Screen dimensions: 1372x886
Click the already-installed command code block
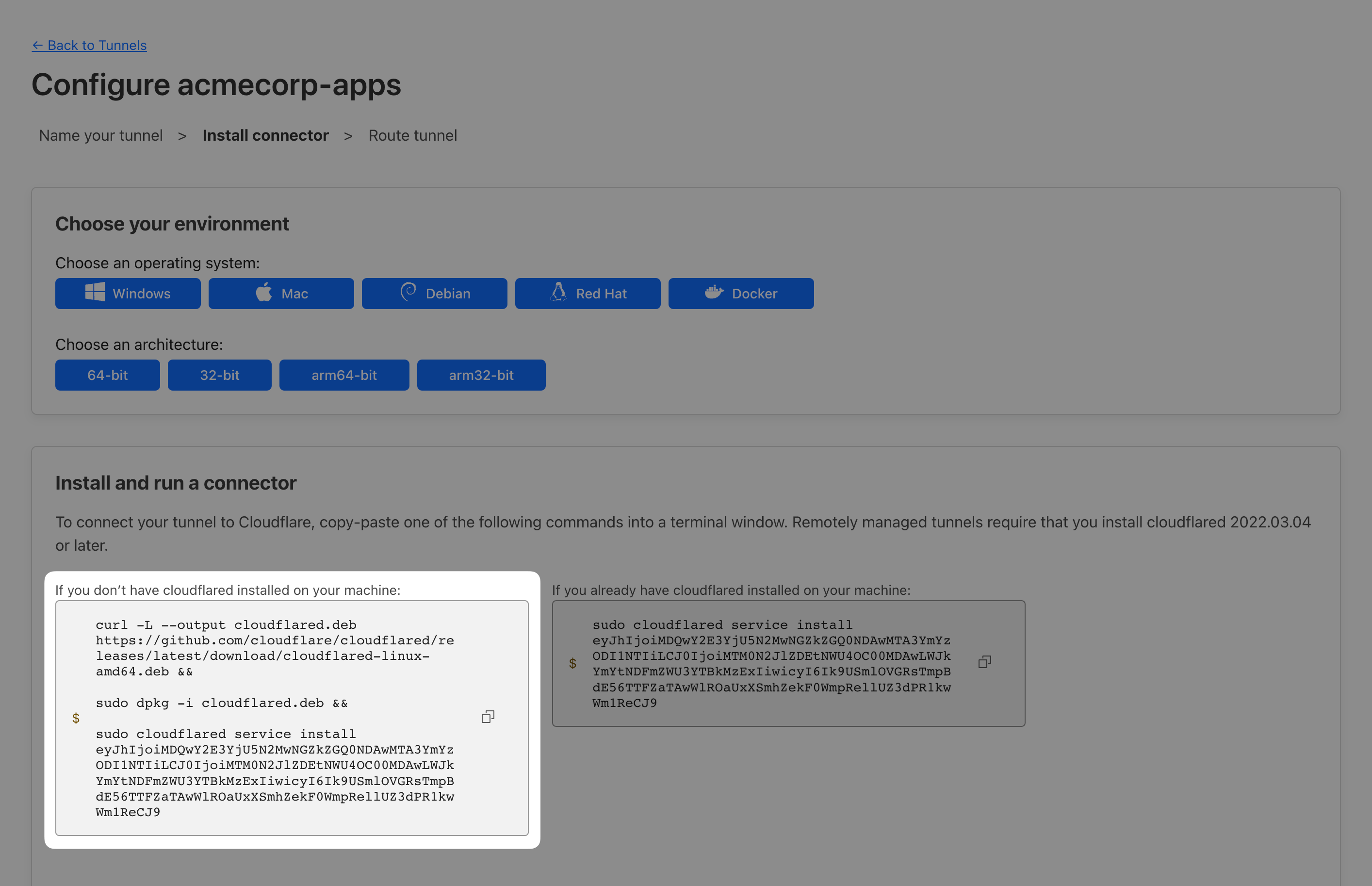click(789, 663)
